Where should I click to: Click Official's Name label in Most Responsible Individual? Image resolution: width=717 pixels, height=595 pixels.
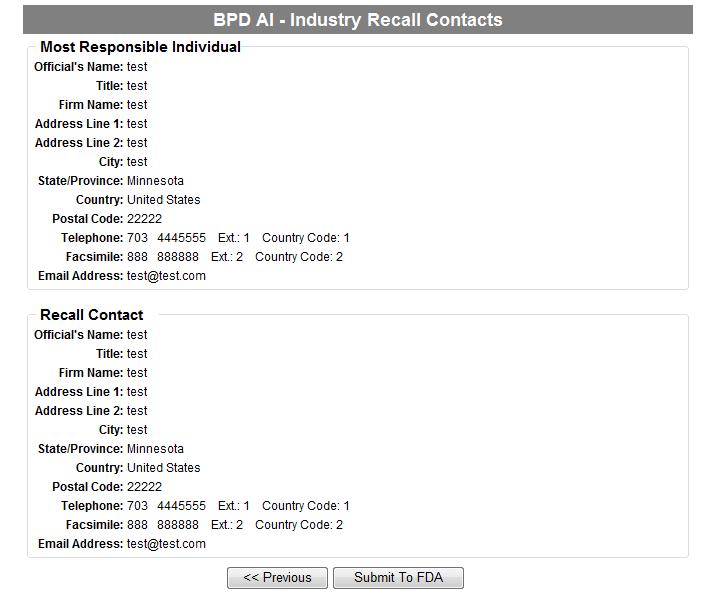click(78, 67)
